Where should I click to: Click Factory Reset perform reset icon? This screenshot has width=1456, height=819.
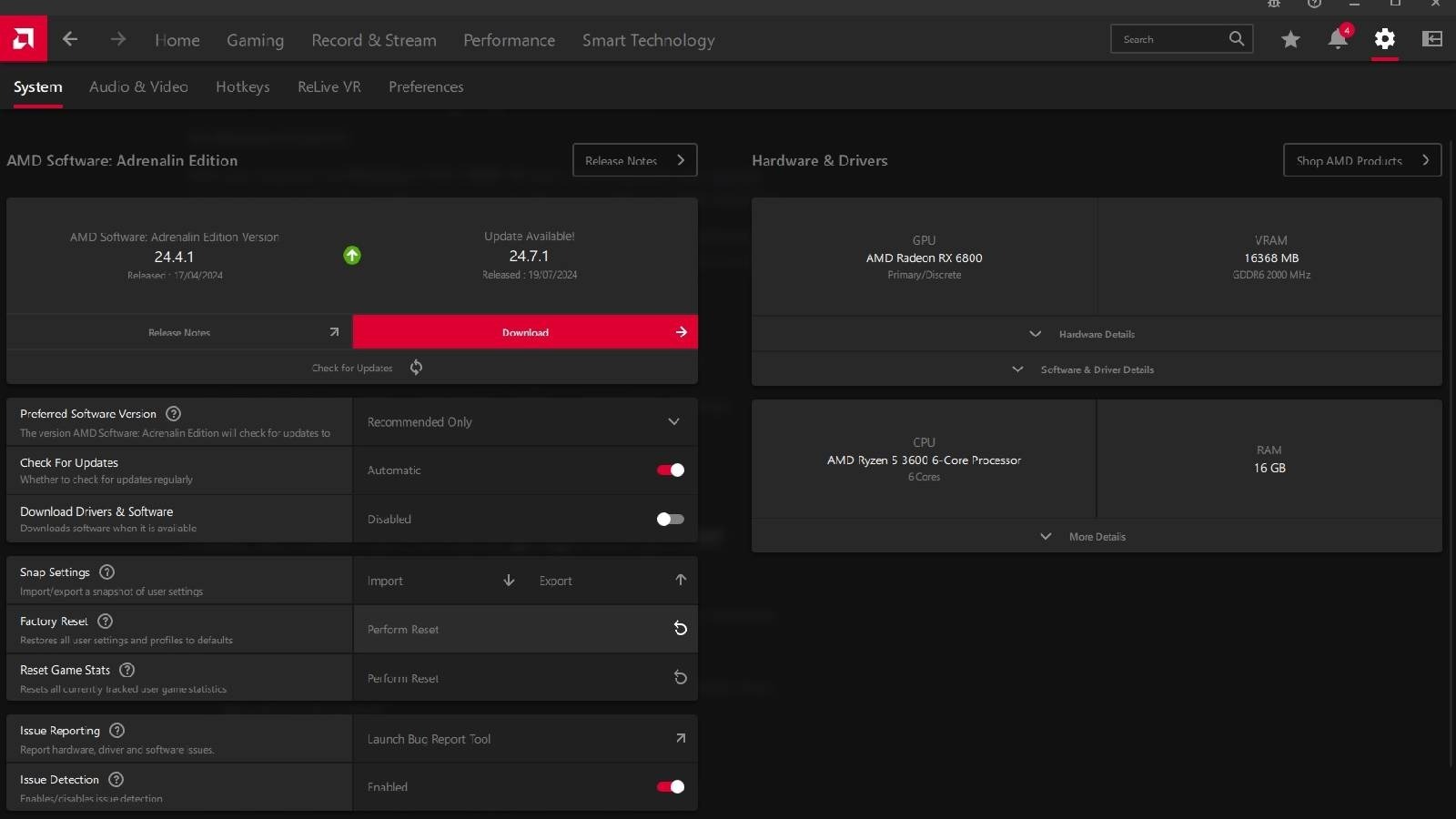(680, 629)
